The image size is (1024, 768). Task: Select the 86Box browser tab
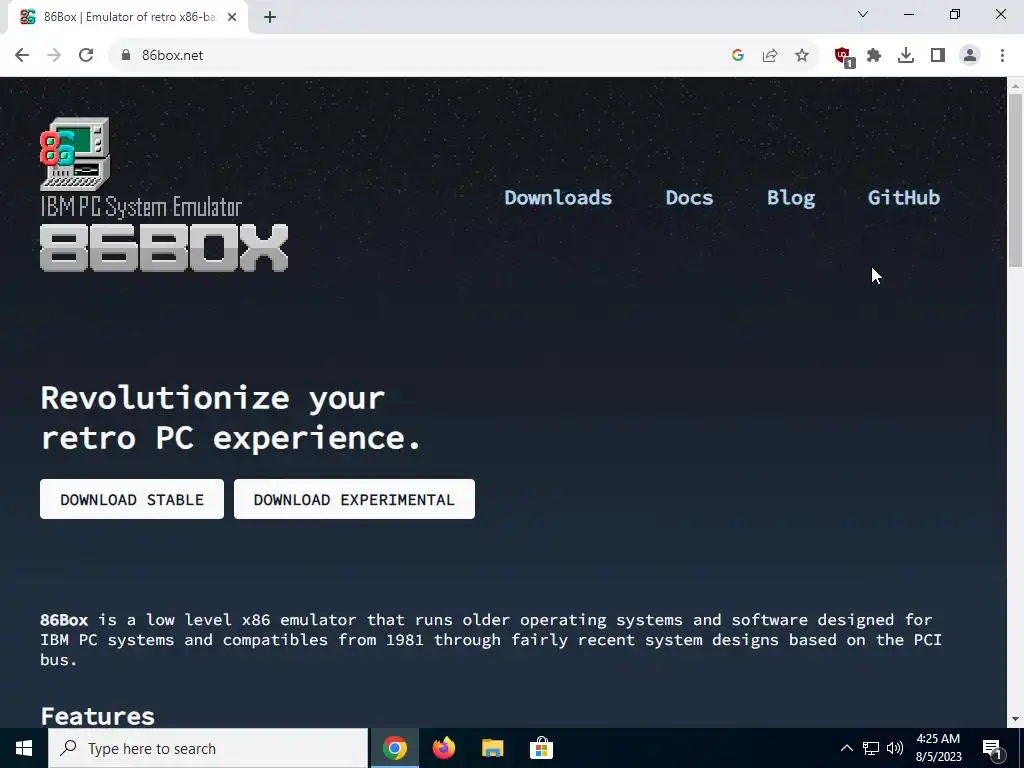click(128, 17)
